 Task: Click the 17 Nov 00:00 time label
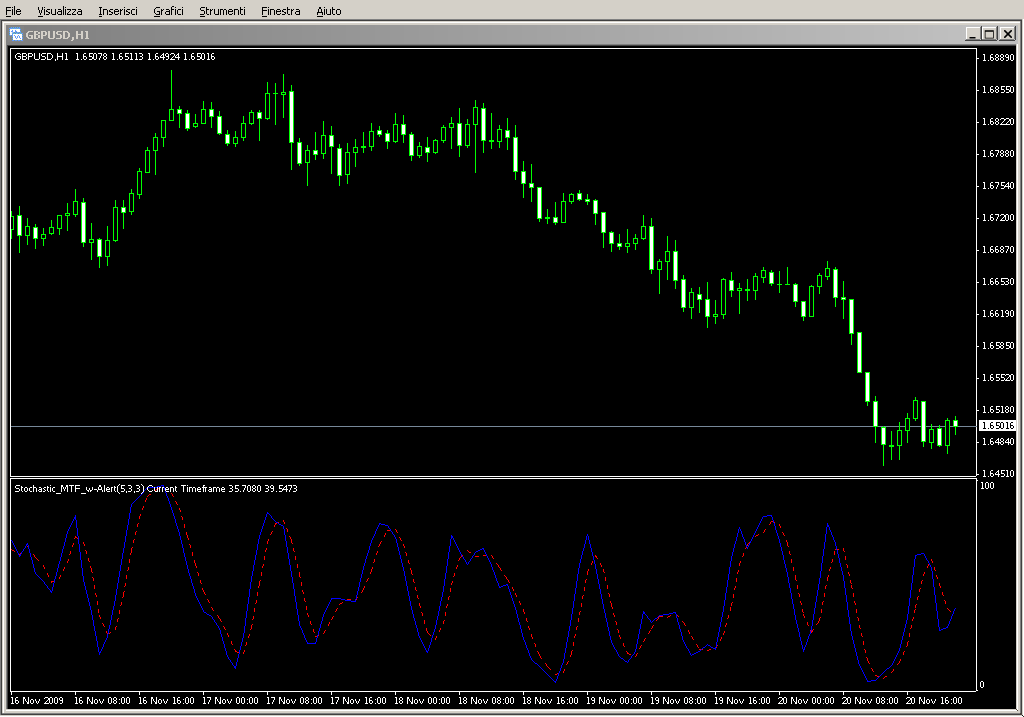pos(230,701)
